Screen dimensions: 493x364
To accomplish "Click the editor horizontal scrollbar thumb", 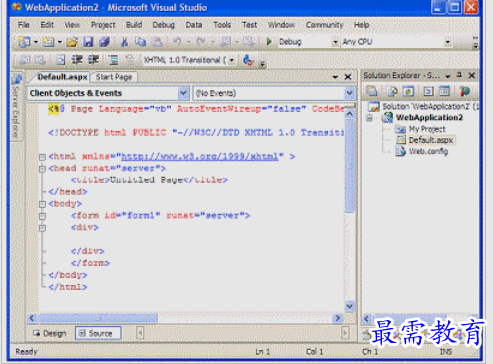I will (x=98, y=318).
